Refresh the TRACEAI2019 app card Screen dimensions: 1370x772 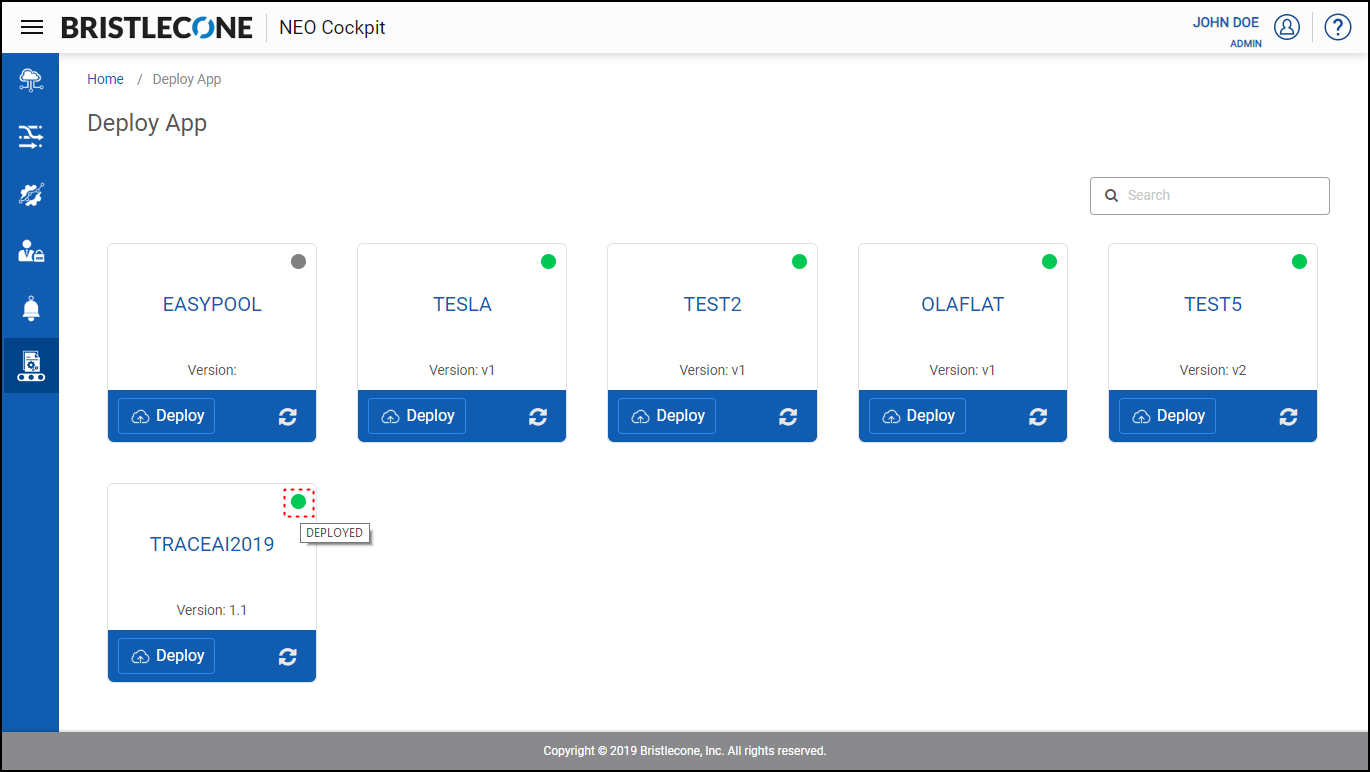click(288, 657)
